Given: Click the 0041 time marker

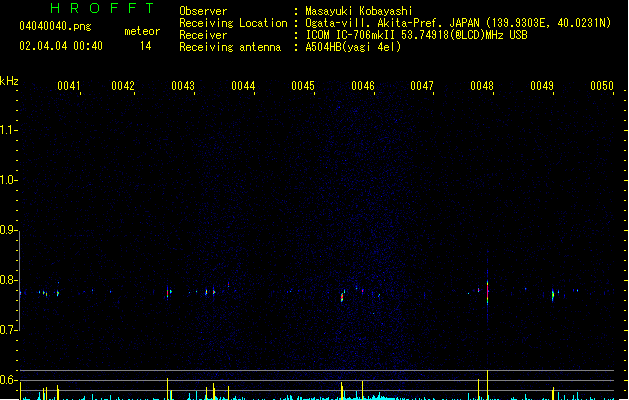Looking at the screenshot, I should coord(69,86).
